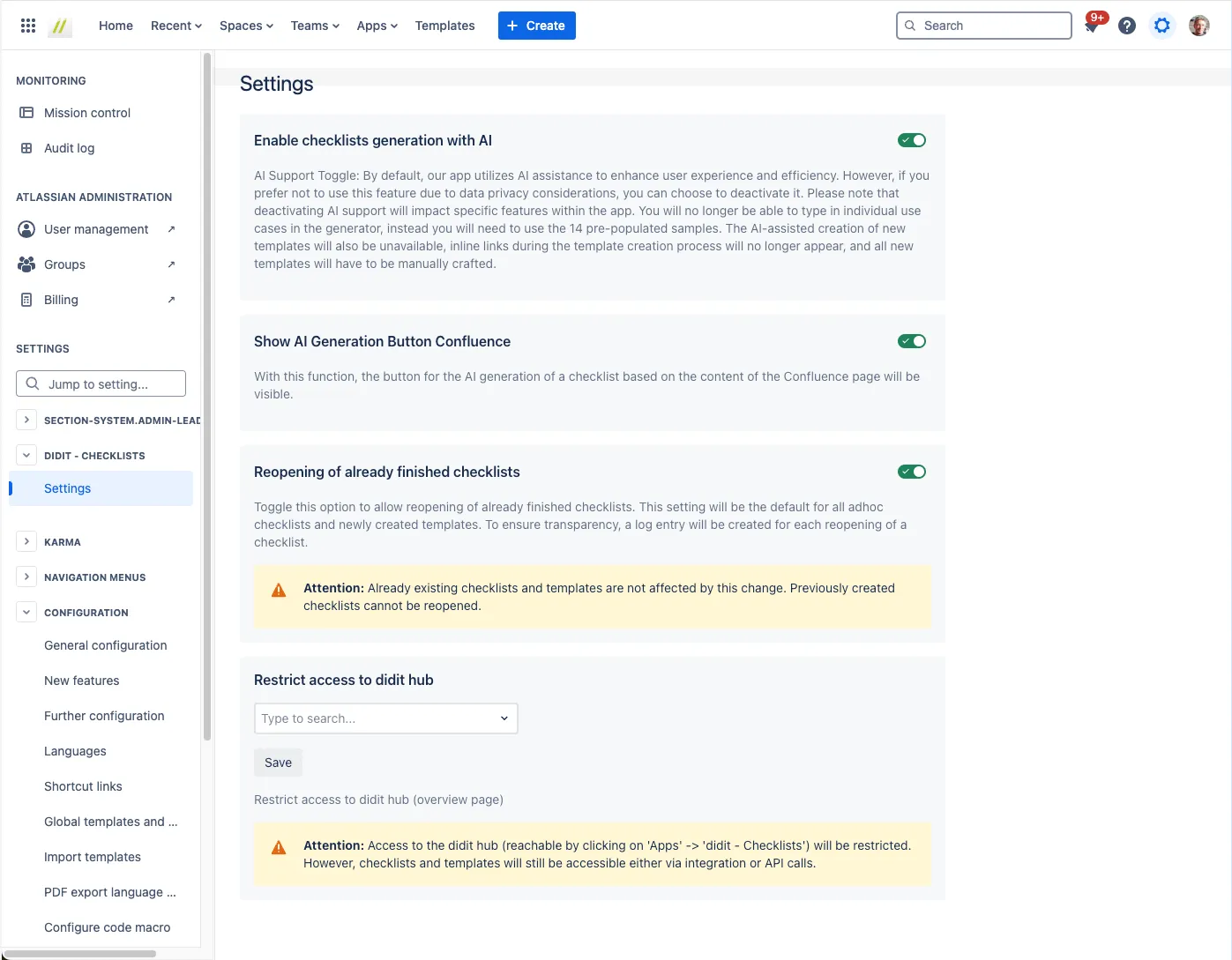The height and width of the screenshot is (960, 1232).
Task: Open the user profile avatar
Action: click(x=1199, y=26)
